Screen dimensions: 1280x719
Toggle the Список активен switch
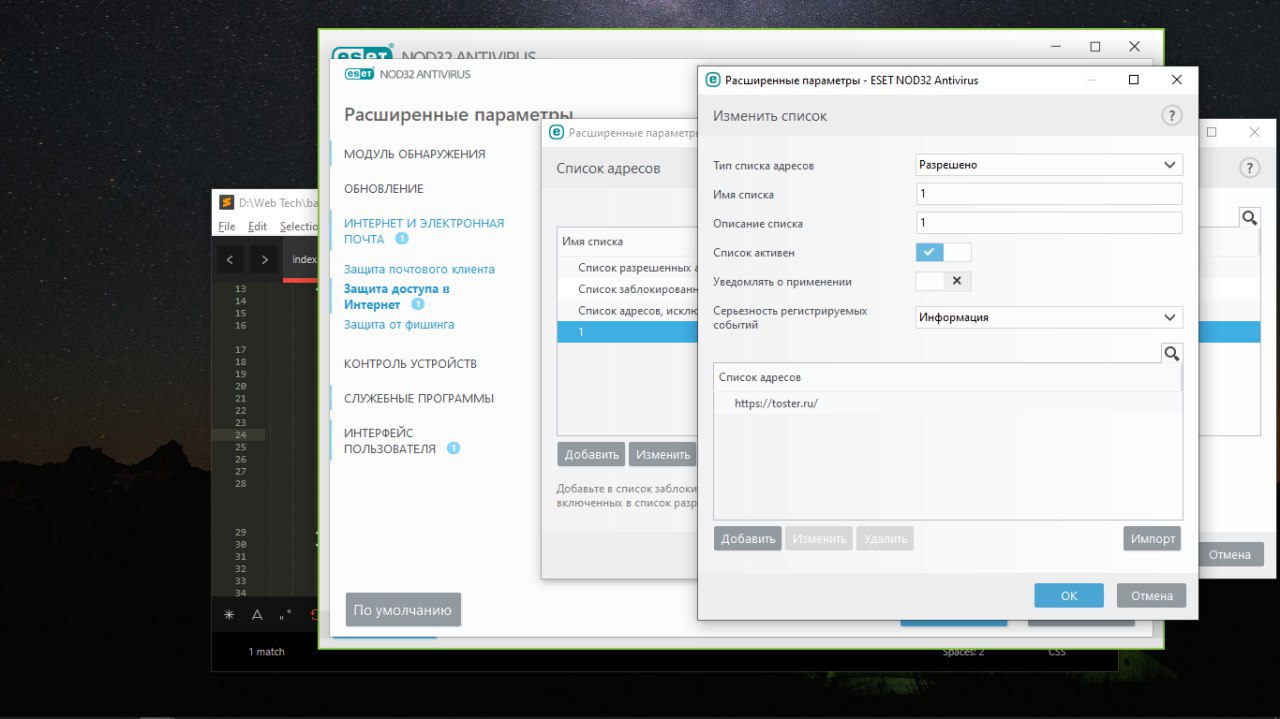tap(943, 252)
